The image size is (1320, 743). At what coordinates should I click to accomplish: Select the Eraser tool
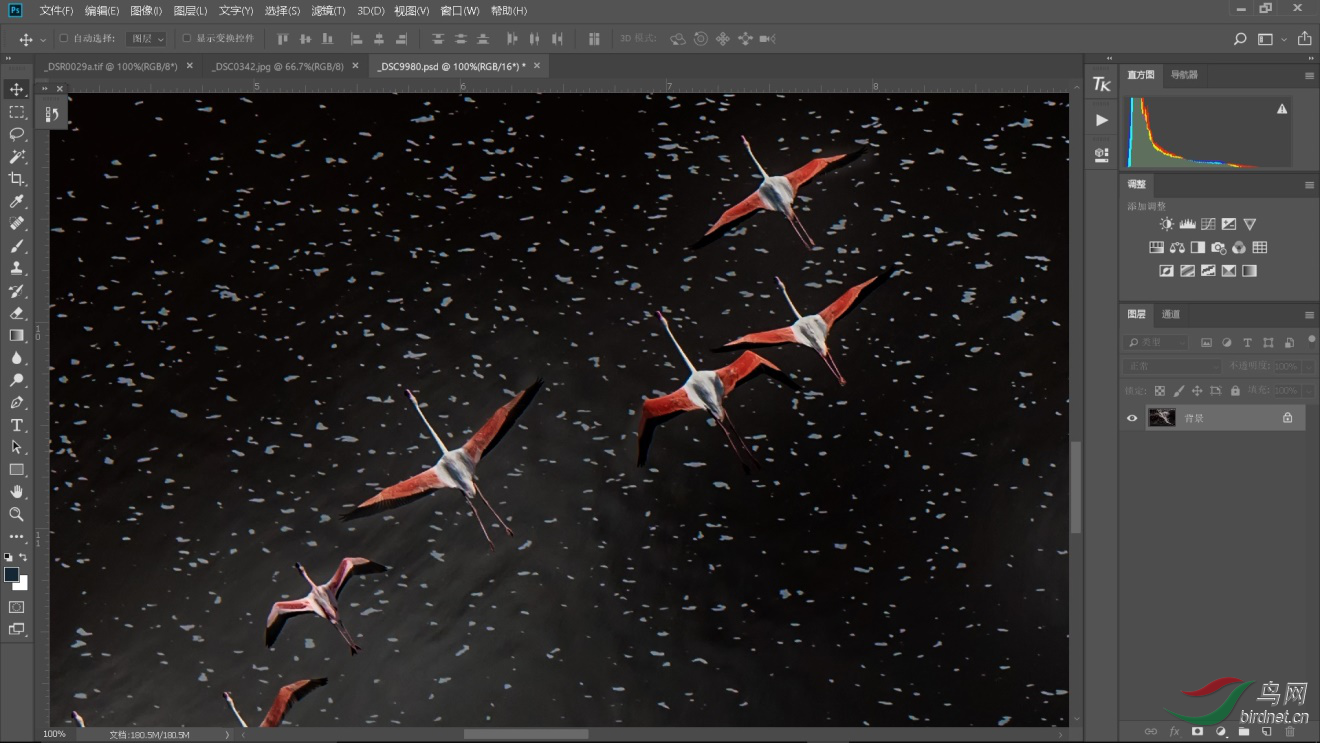(17, 313)
